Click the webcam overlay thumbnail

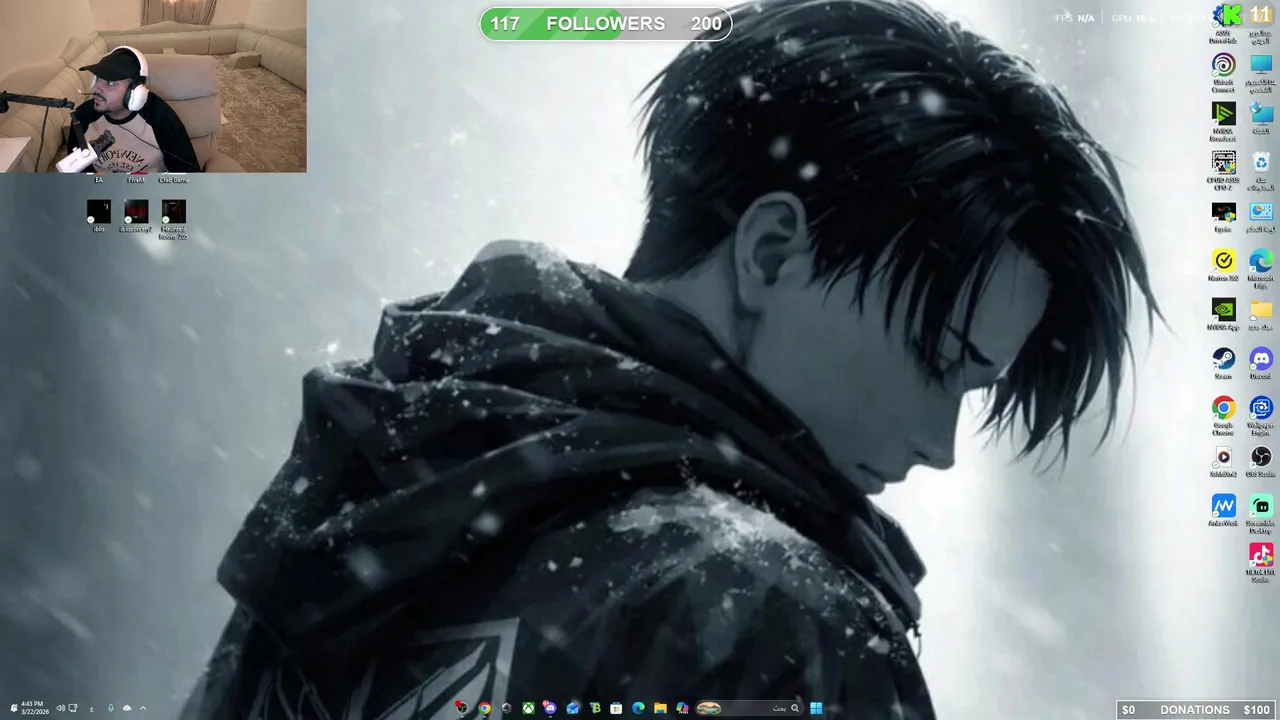(153, 86)
